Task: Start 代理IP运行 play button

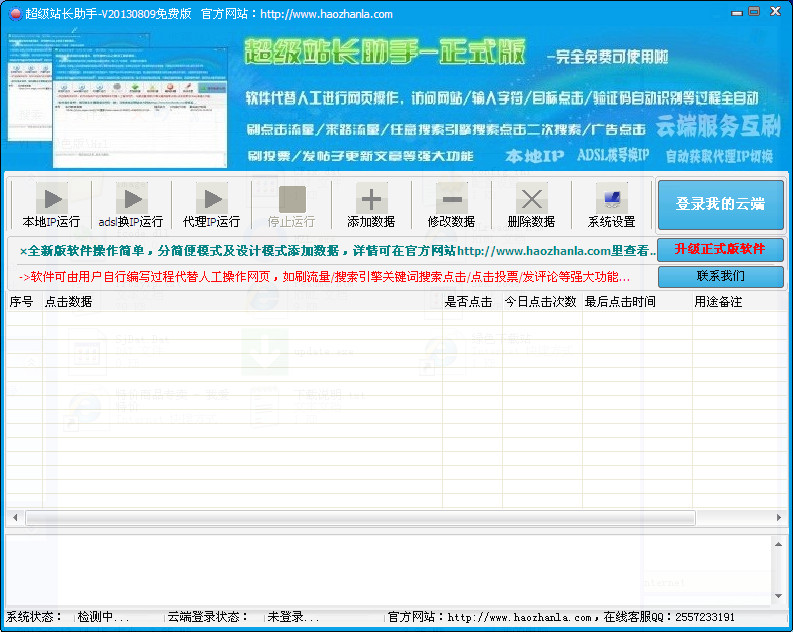Action: tap(211, 198)
